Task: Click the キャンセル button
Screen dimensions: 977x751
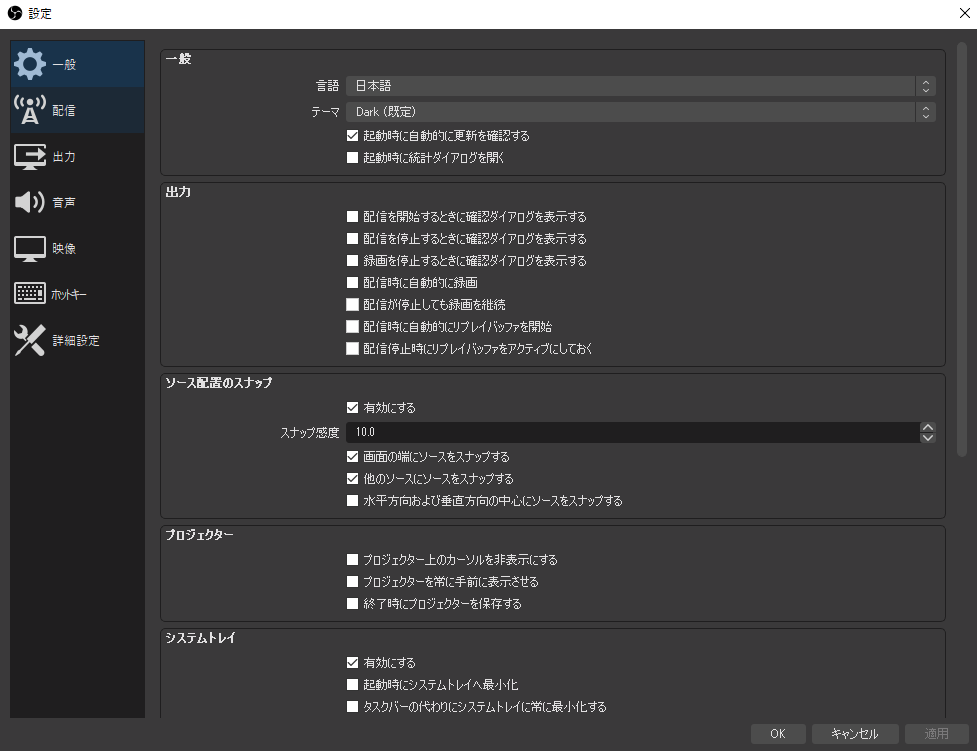Action: (854, 734)
